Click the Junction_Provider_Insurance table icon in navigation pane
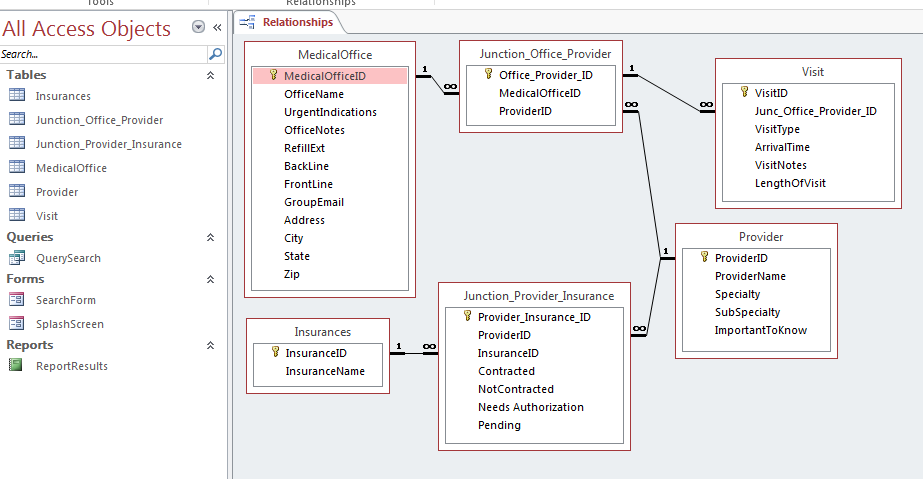This screenshot has height=479, width=923. pyautogui.click(x=17, y=144)
